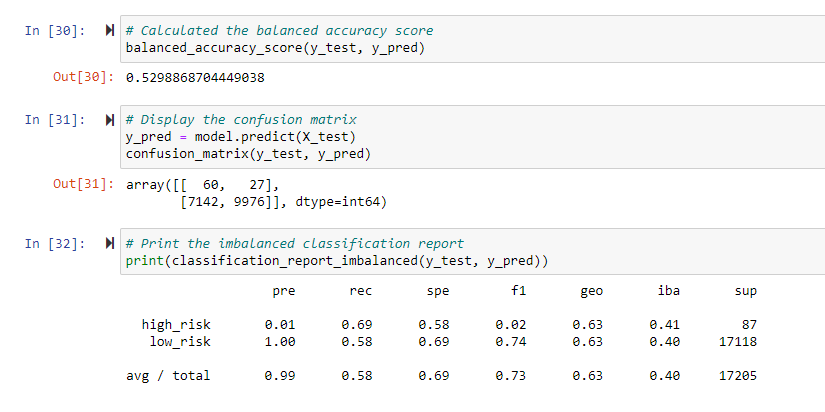Click high_risk recall value 0.69
Screen dimensions: 825x412
tap(357, 325)
